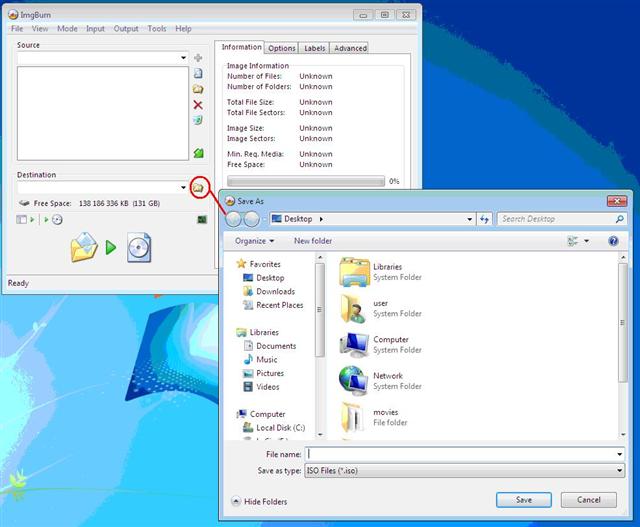Click the Cancel button in Save As
The image size is (640, 527).
point(589,500)
